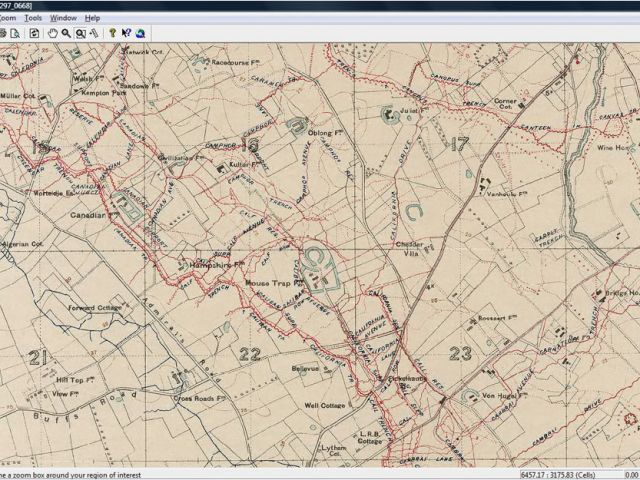The height and width of the screenshot is (480, 640).
Task: Open the Window menu
Action: pyautogui.click(x=63, y=18)
